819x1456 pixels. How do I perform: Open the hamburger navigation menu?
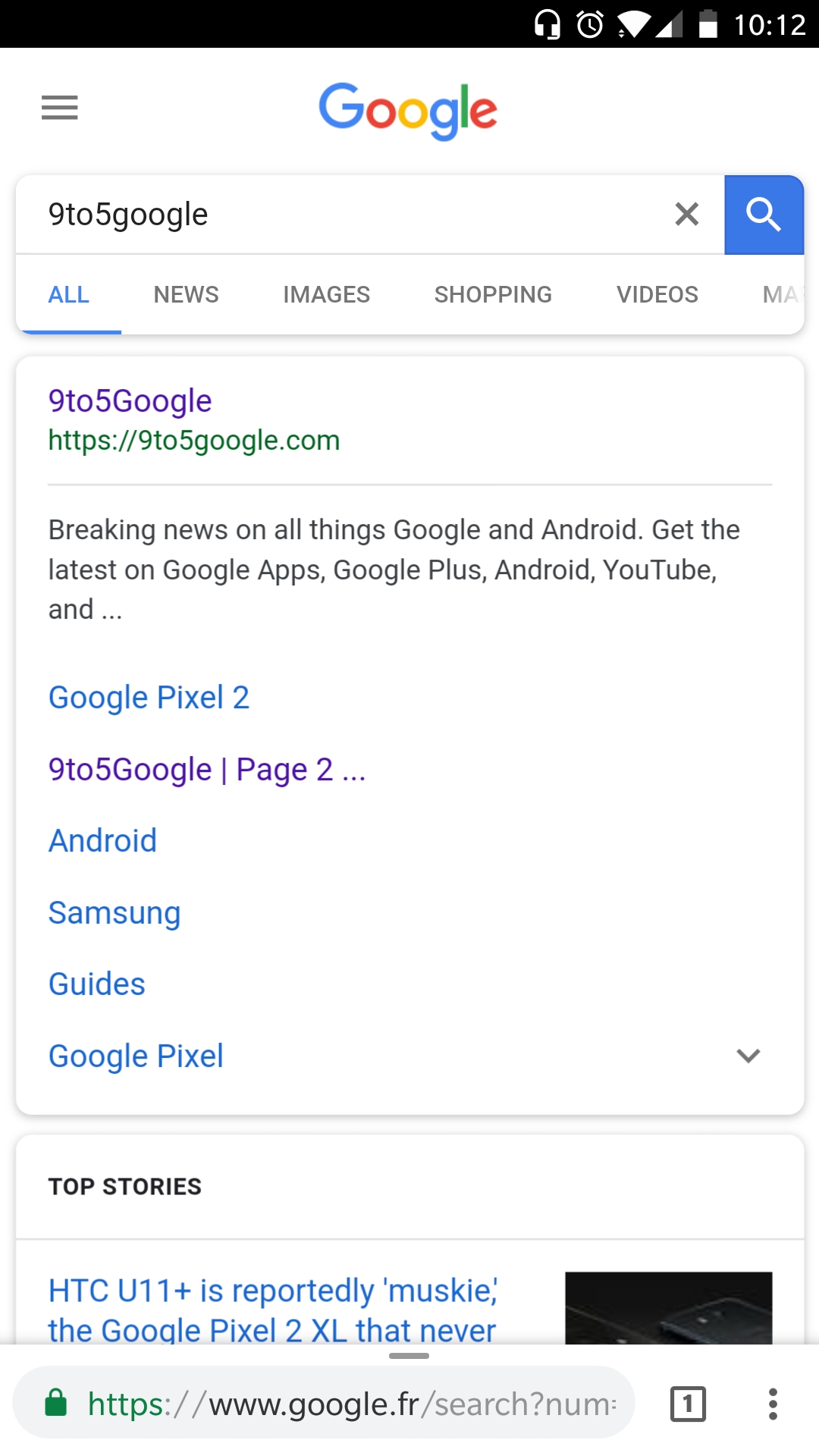[x=60, y=108]
